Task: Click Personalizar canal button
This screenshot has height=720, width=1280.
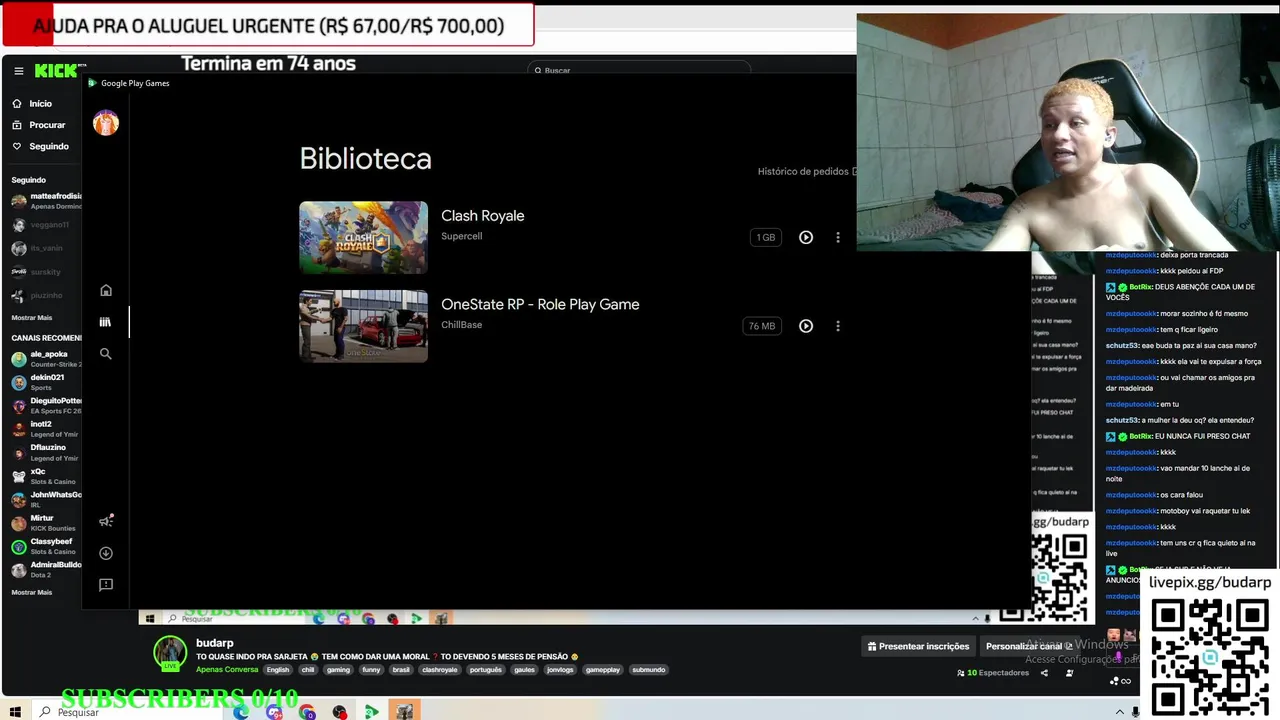Action: [1029, 646]
